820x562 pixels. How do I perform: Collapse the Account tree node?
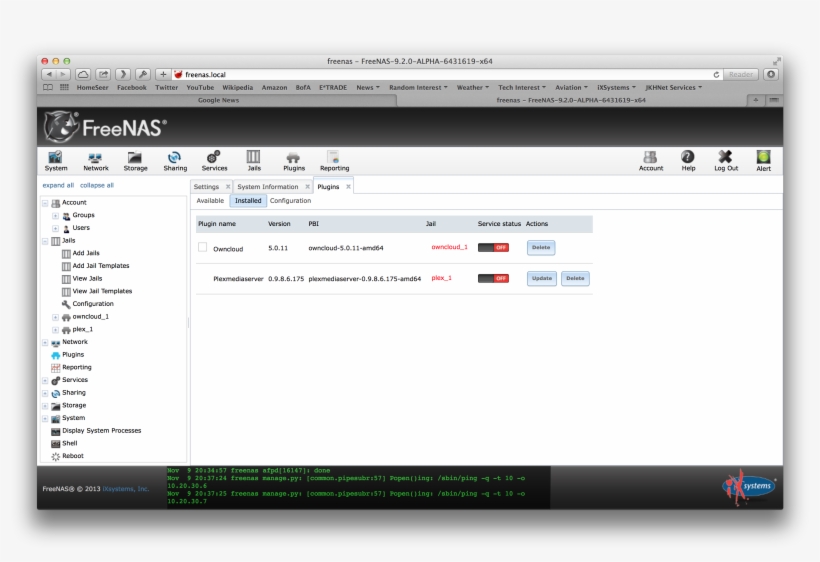[x=45, y=203]
